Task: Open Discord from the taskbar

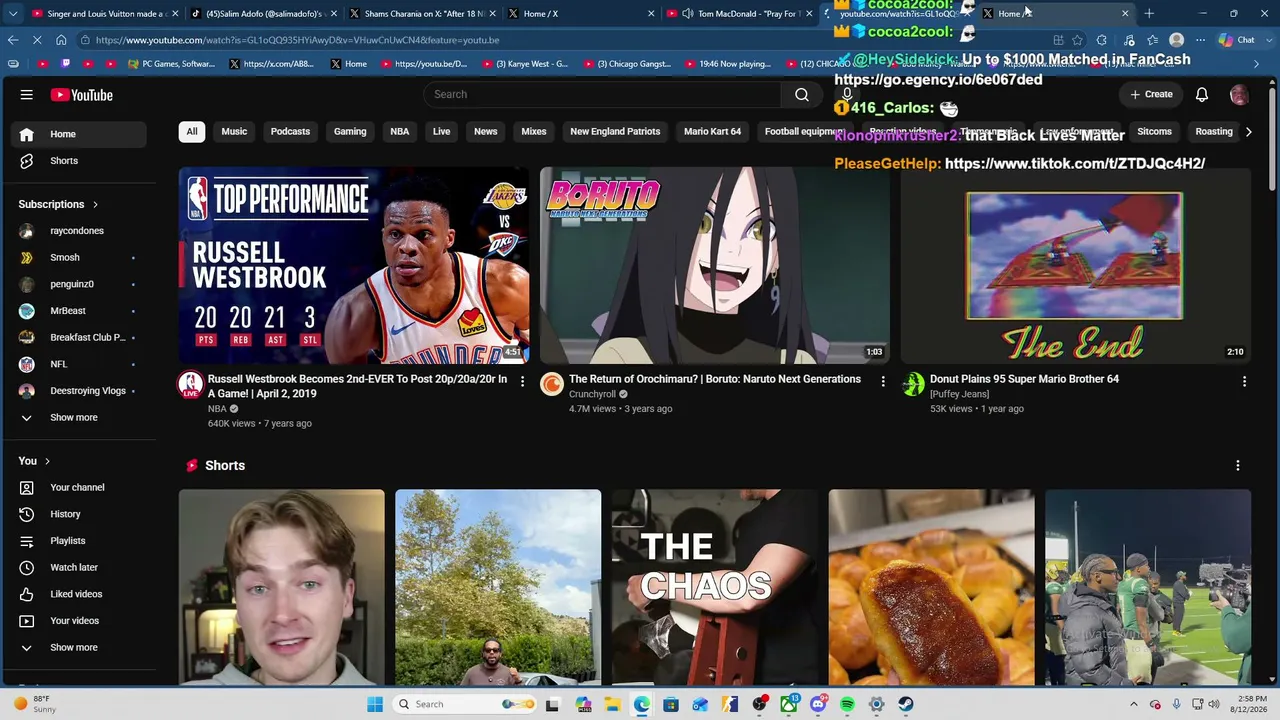Action: point(818,704)
